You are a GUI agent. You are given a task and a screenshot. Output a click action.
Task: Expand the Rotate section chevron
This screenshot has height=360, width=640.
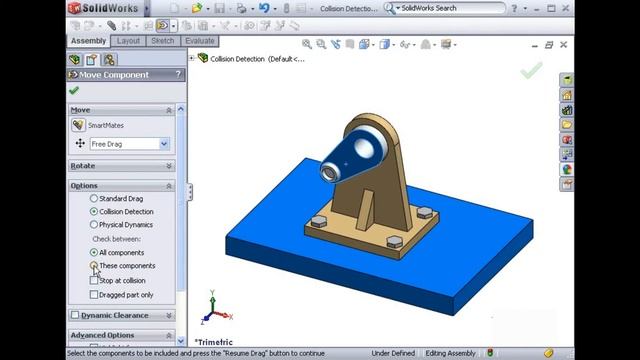pyautogui.click(x=169, y=166)
